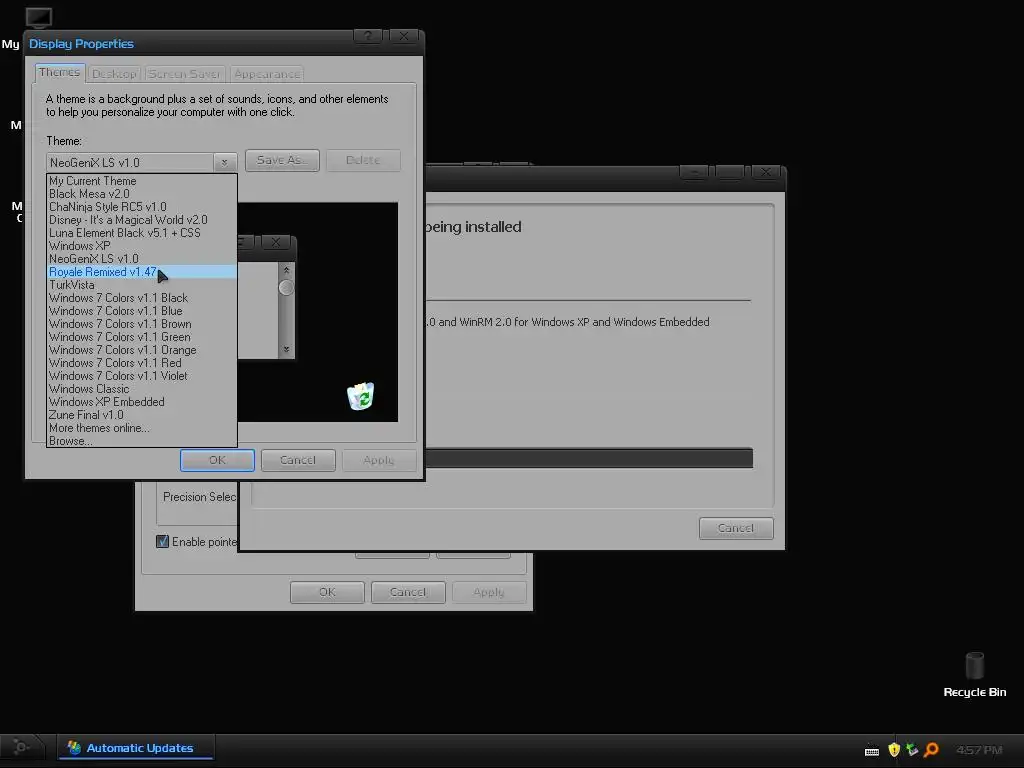Choose Luna Element Black v5.1 + CSS

pos(142,233)
